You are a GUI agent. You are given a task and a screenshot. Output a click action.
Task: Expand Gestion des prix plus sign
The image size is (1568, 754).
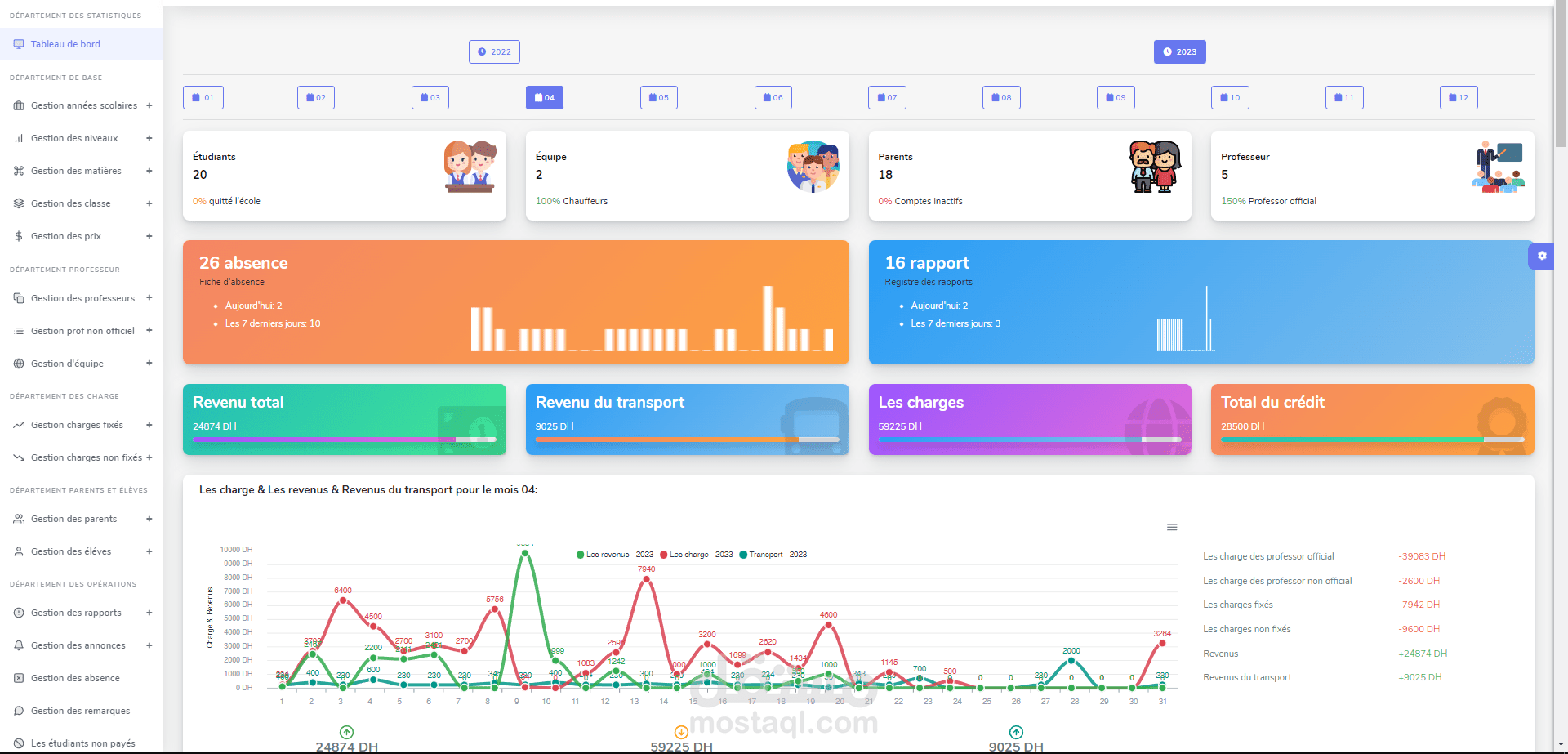[149, 236]
